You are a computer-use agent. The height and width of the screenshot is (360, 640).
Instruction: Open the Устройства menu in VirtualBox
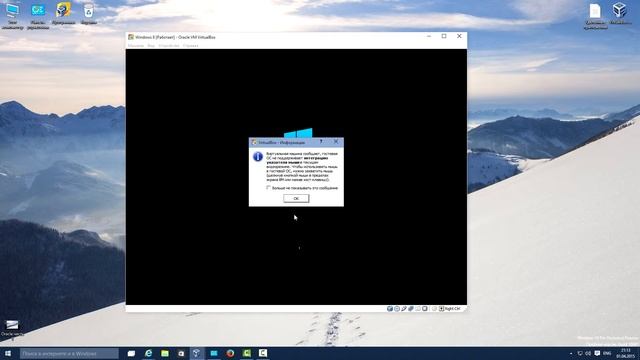pos(169,46)
